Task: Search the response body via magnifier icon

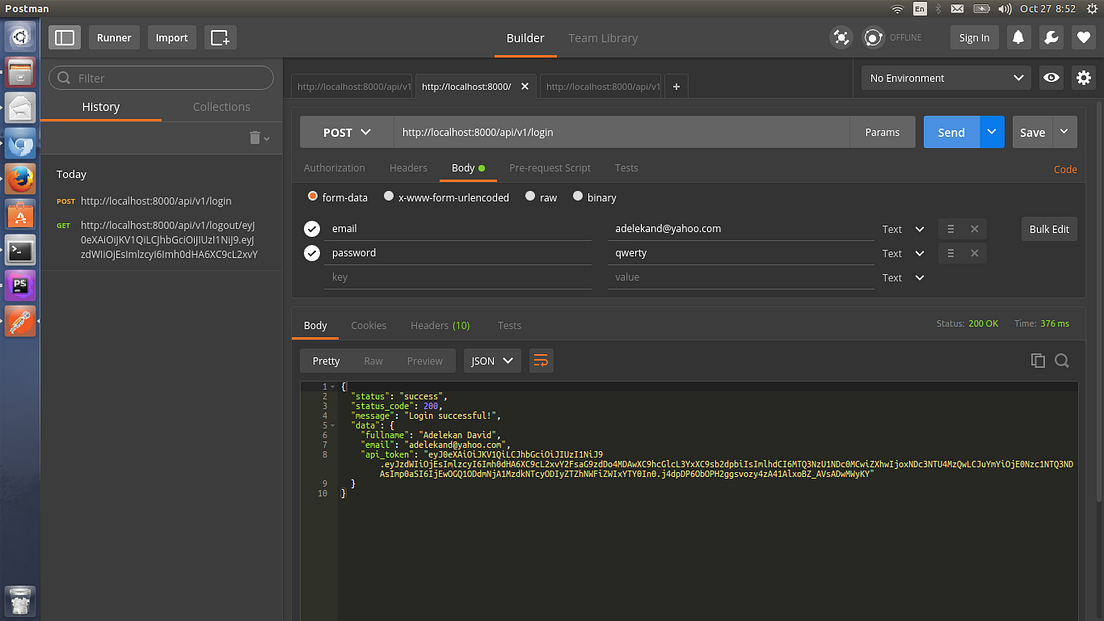Action: pos(1062,360)
